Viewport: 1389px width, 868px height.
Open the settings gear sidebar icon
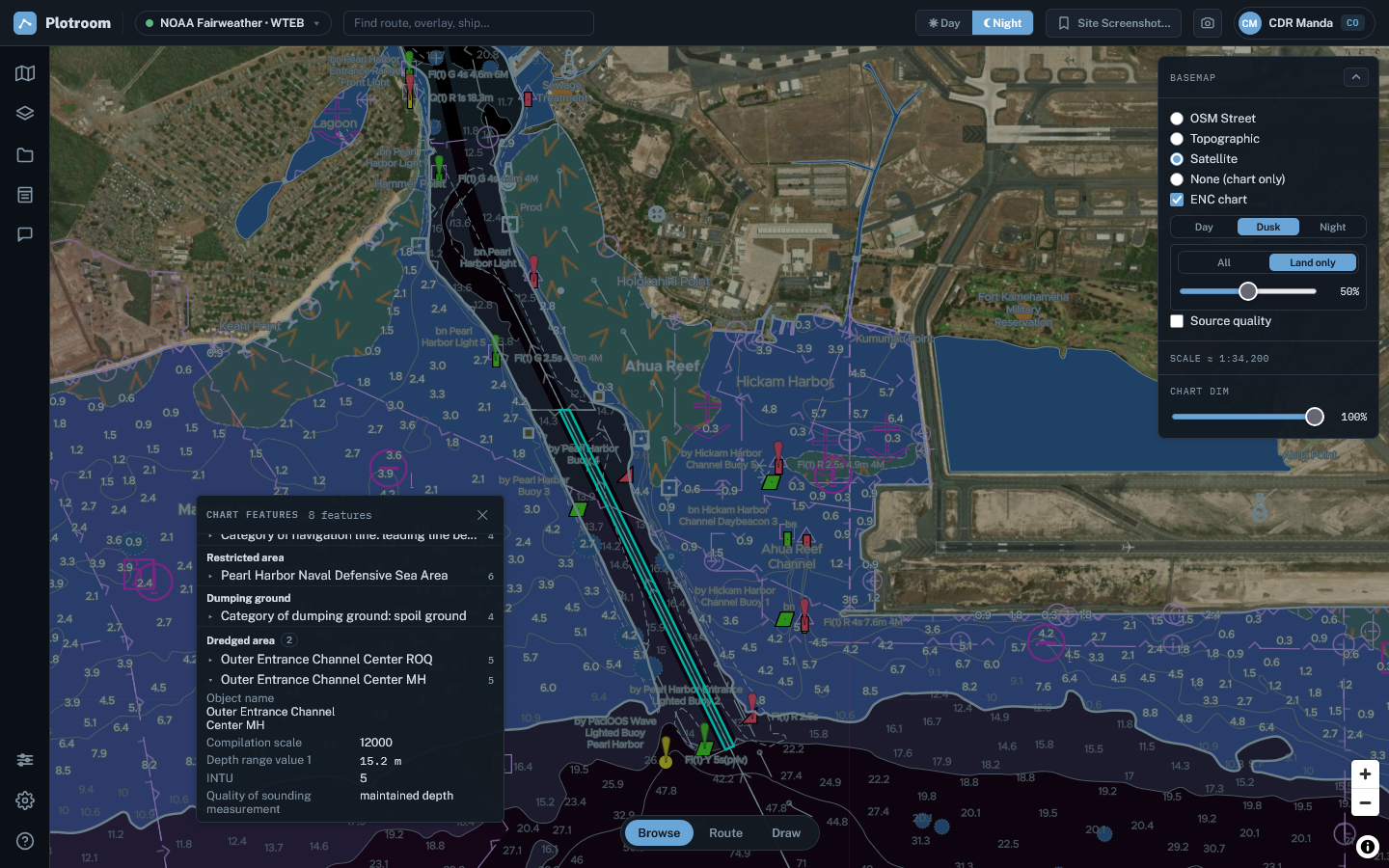(x=25, y=800)
